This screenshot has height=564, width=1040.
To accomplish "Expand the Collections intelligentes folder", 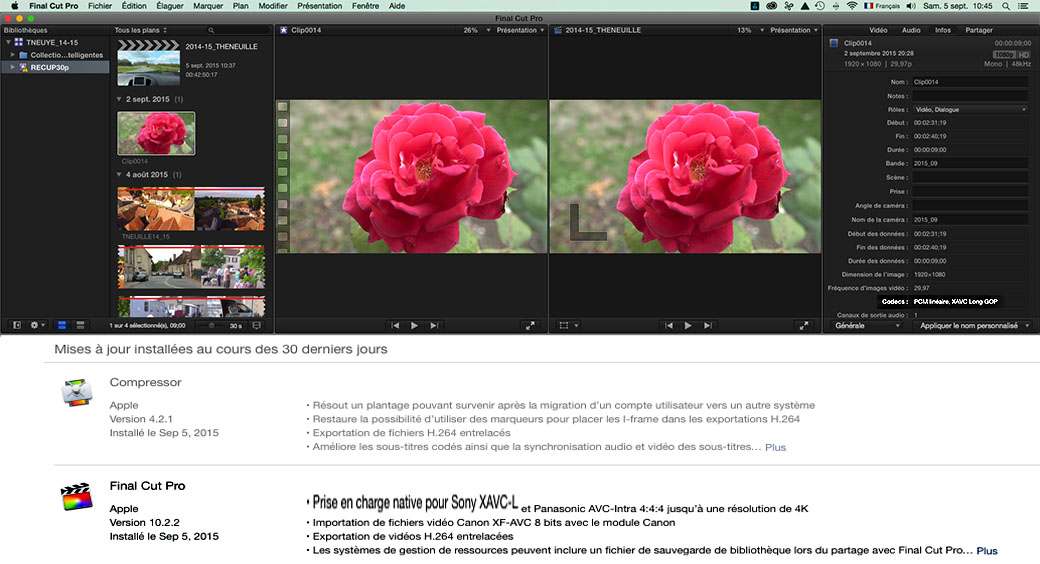I will (x=12, y=55).
